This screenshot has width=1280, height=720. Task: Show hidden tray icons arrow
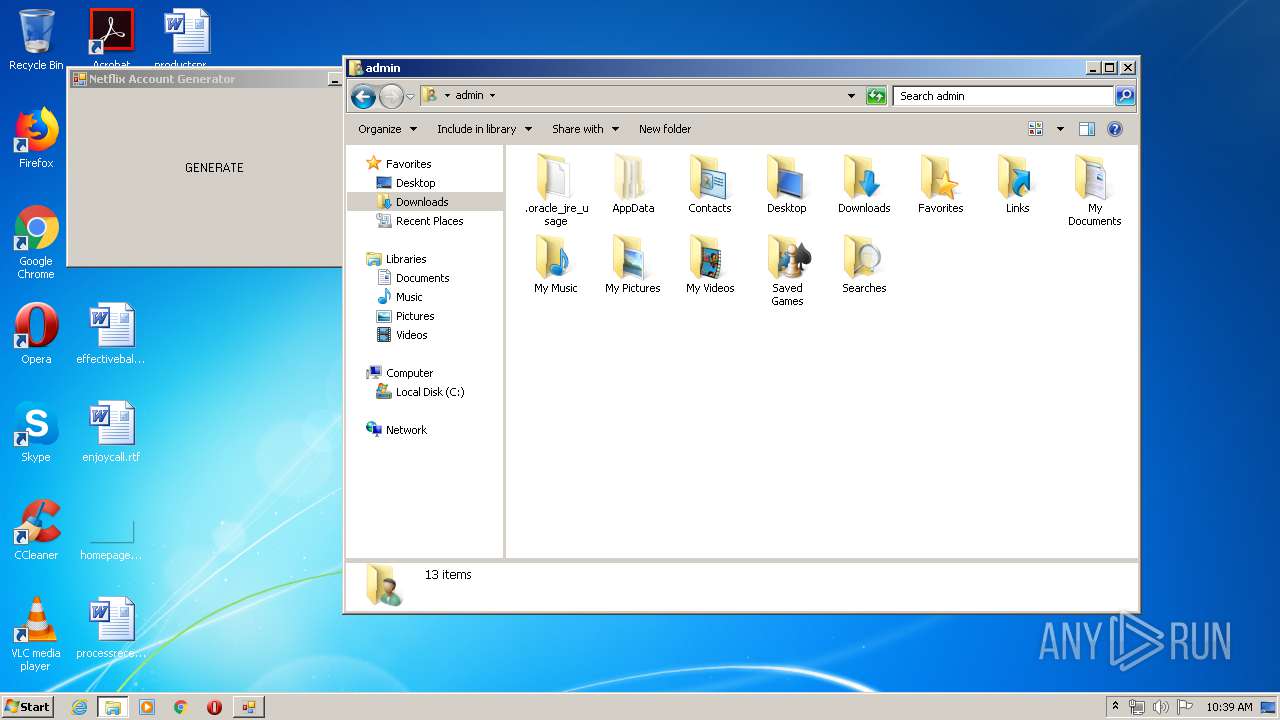click(1115, 707)
